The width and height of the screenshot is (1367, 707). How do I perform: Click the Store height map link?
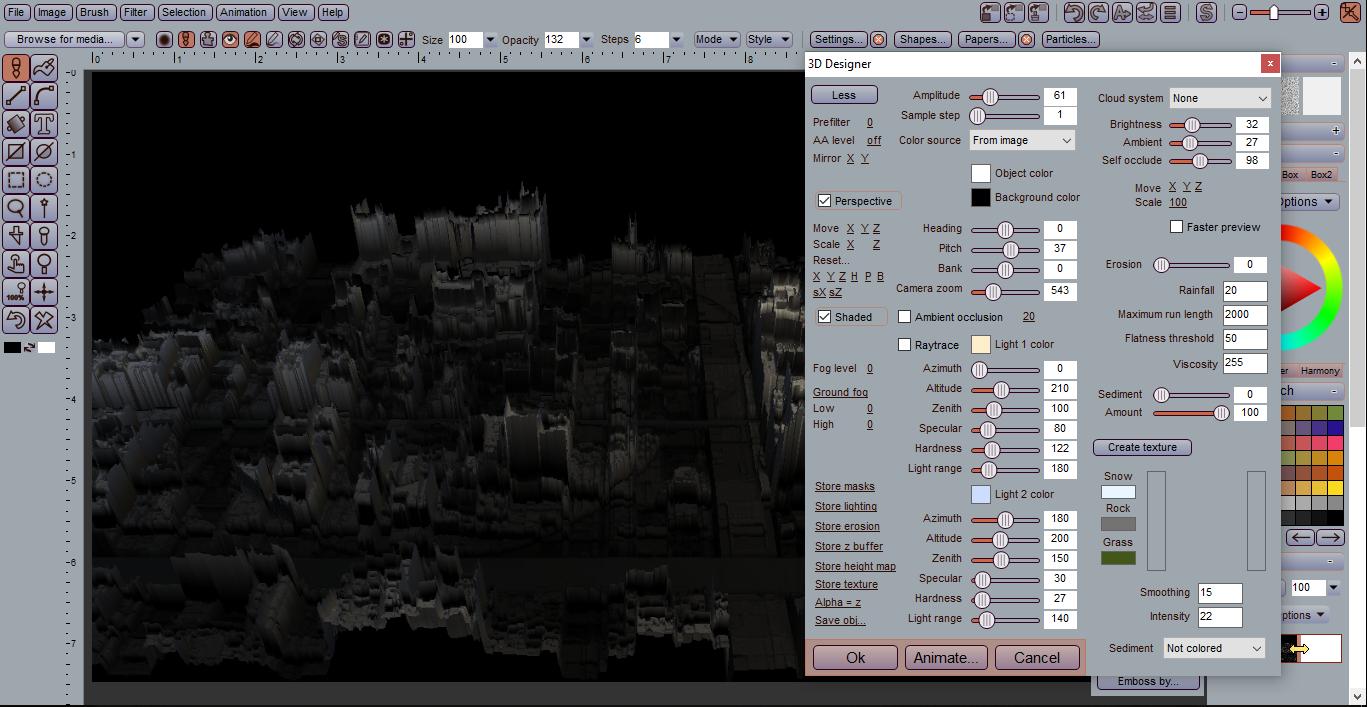855,566
